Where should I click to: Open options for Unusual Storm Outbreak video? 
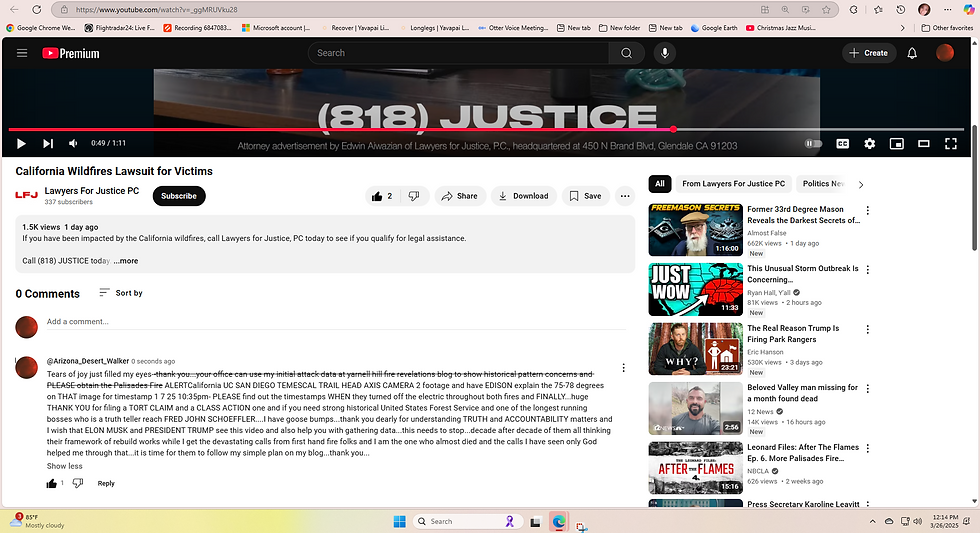pyautogui.click(x=868, y=270)
